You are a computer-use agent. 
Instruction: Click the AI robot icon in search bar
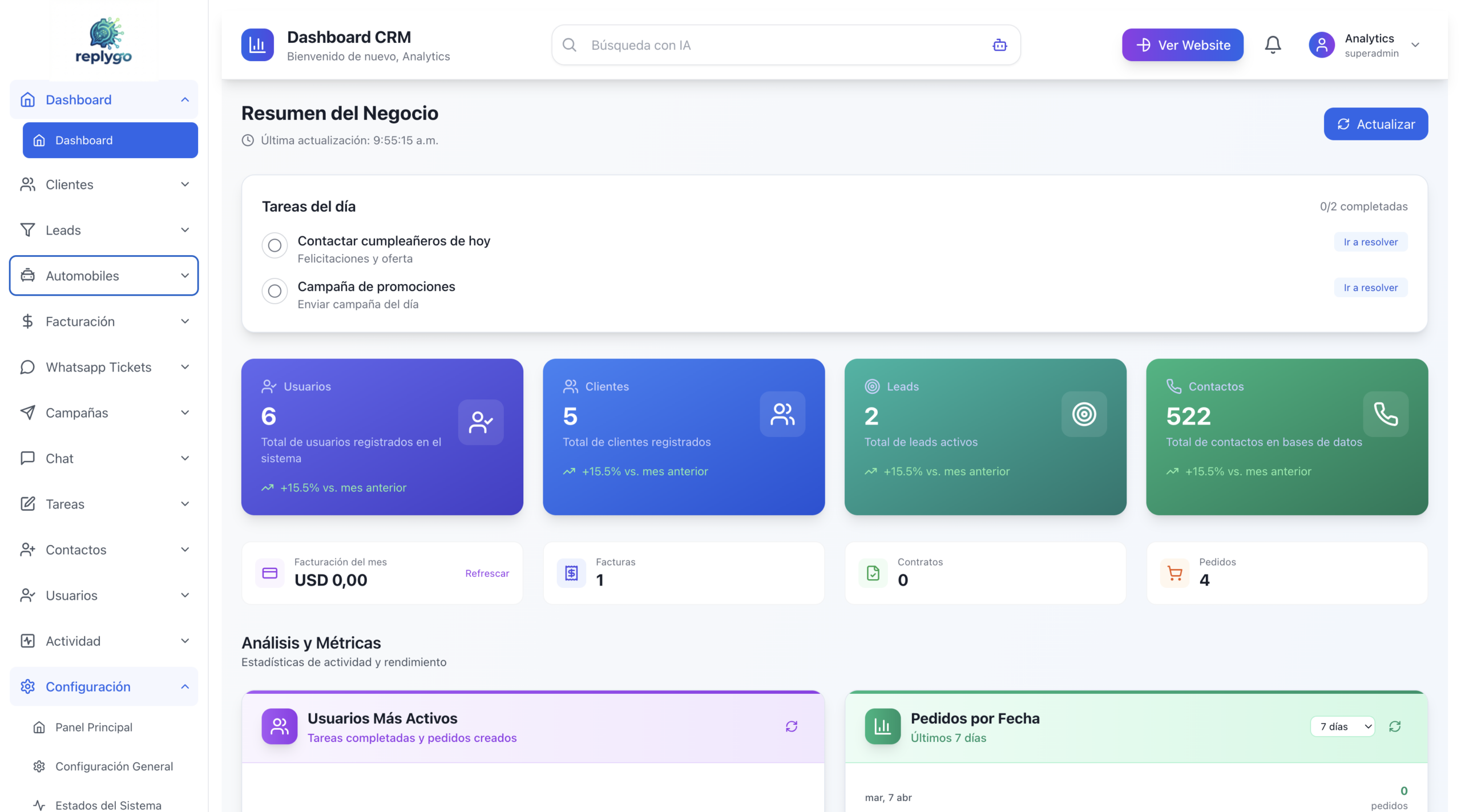999,45
